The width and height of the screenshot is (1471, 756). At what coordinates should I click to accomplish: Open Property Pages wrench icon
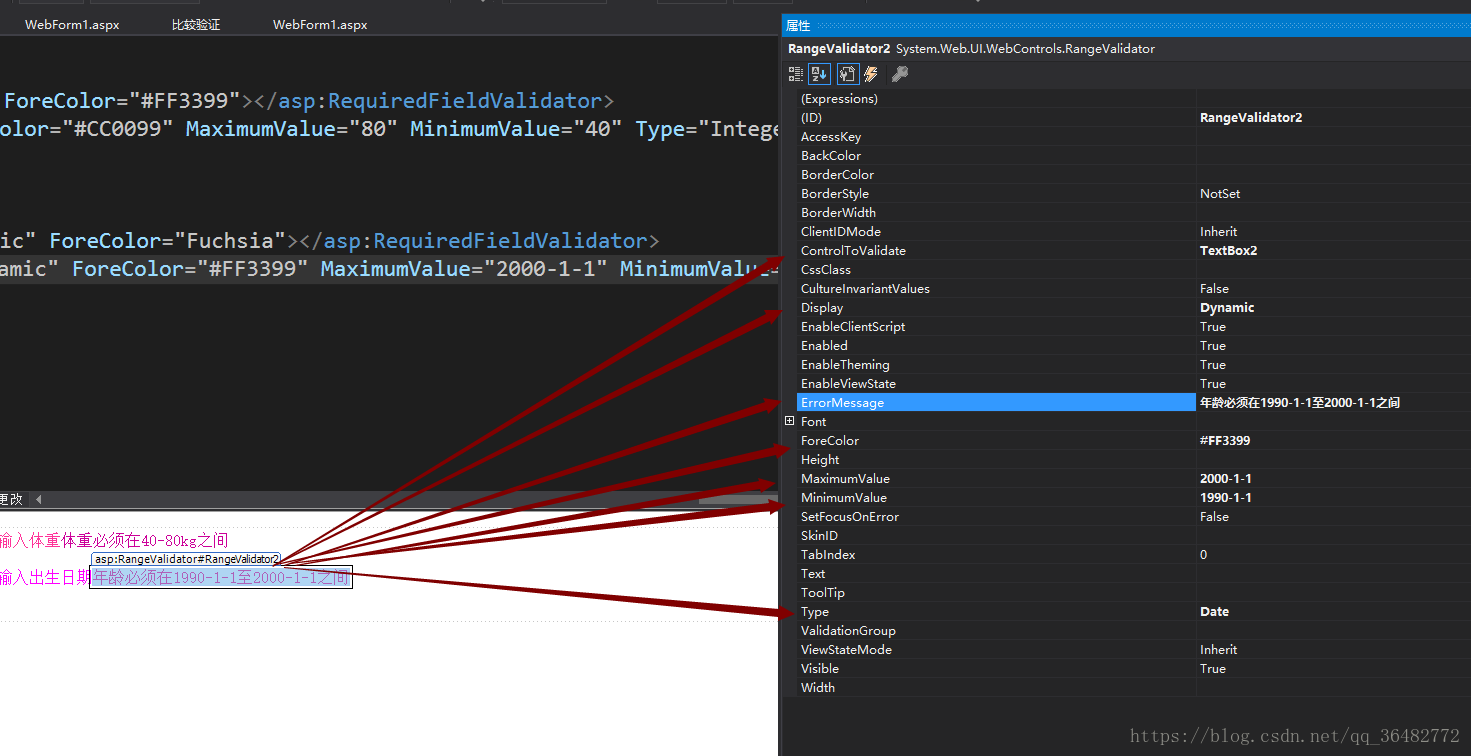[900, 74]
